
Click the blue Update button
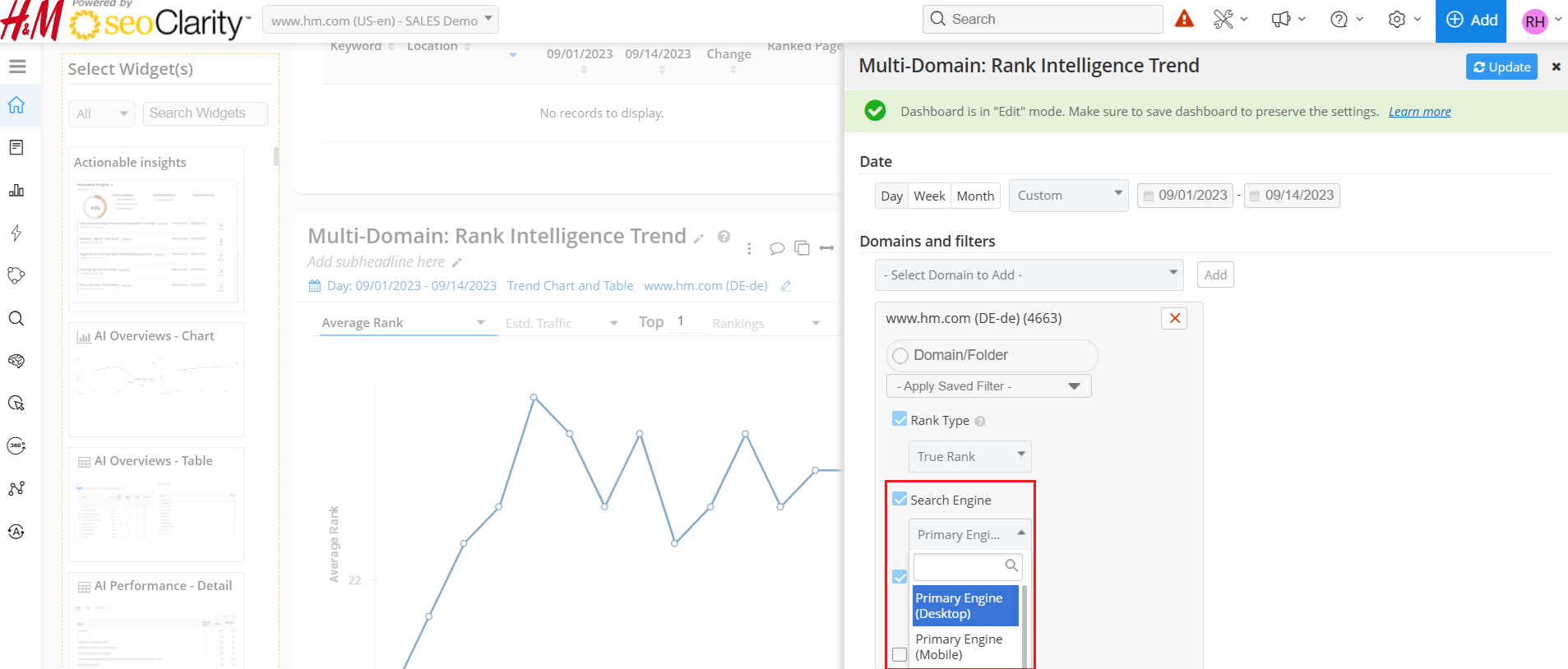(x=1501, y=67)
